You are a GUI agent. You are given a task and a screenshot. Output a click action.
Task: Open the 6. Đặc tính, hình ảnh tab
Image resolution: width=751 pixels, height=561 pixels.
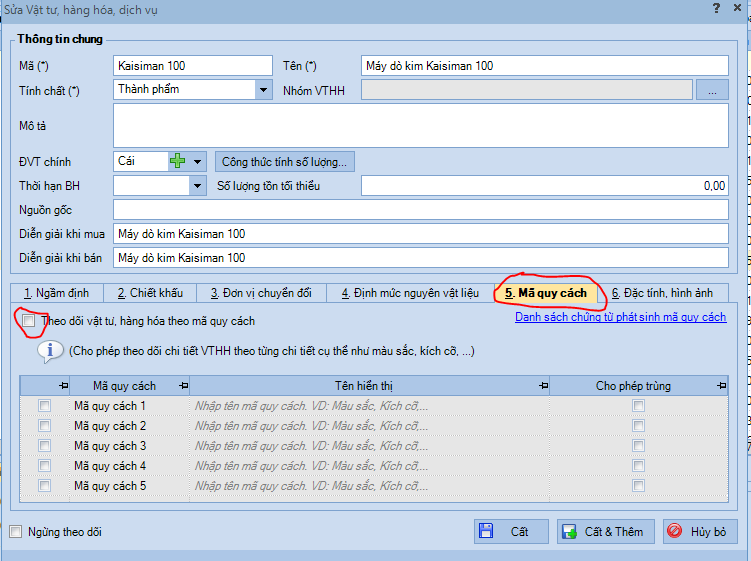661,293
